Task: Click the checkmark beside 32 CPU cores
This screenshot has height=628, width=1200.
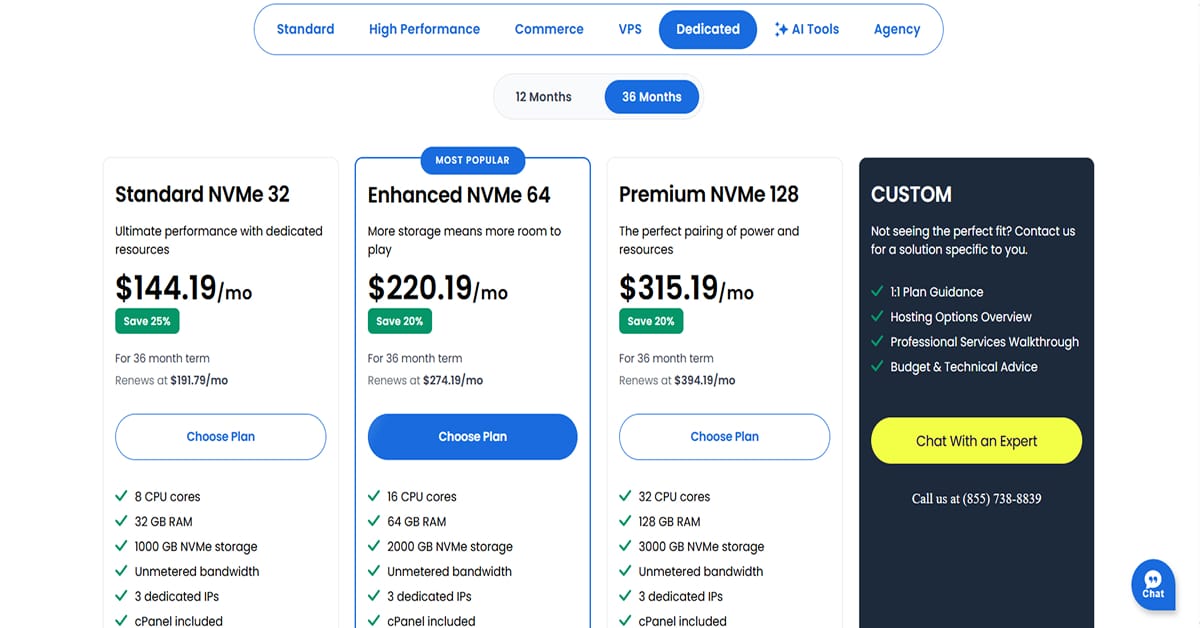Action: point(625,496)
